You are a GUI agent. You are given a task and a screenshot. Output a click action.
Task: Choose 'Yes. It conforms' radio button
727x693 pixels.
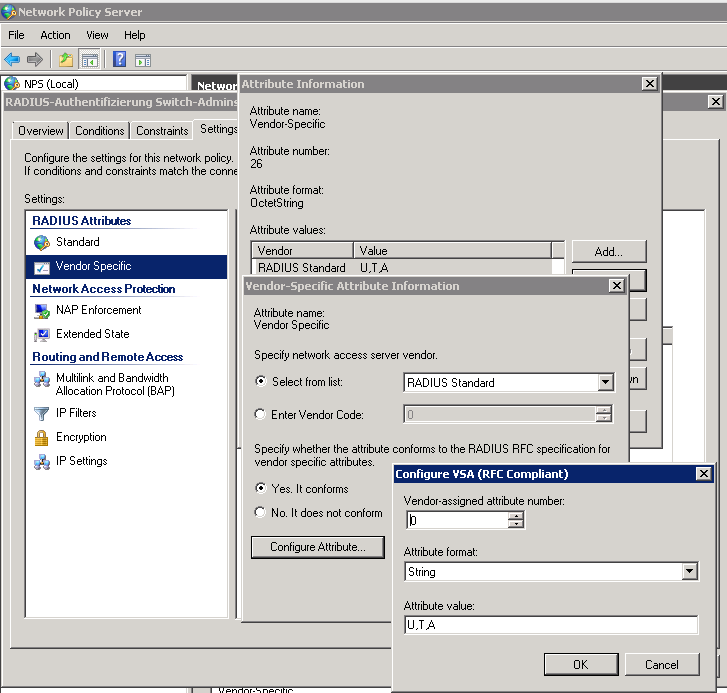[x=261, y=488]
